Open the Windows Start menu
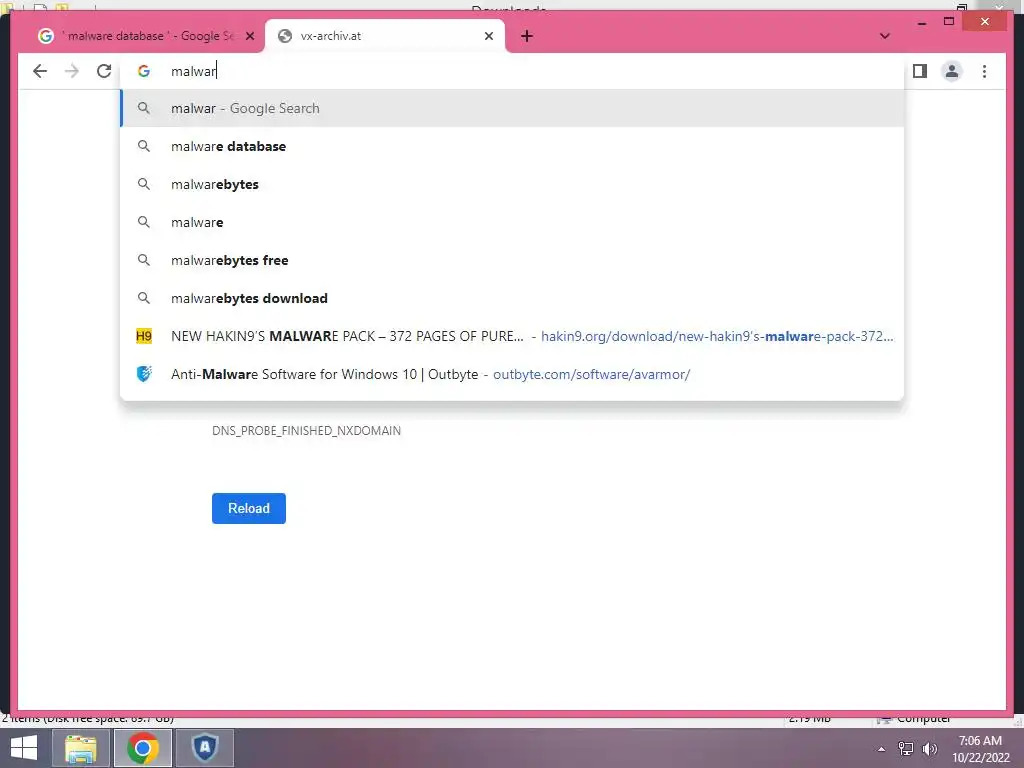 tap(24, 748)
